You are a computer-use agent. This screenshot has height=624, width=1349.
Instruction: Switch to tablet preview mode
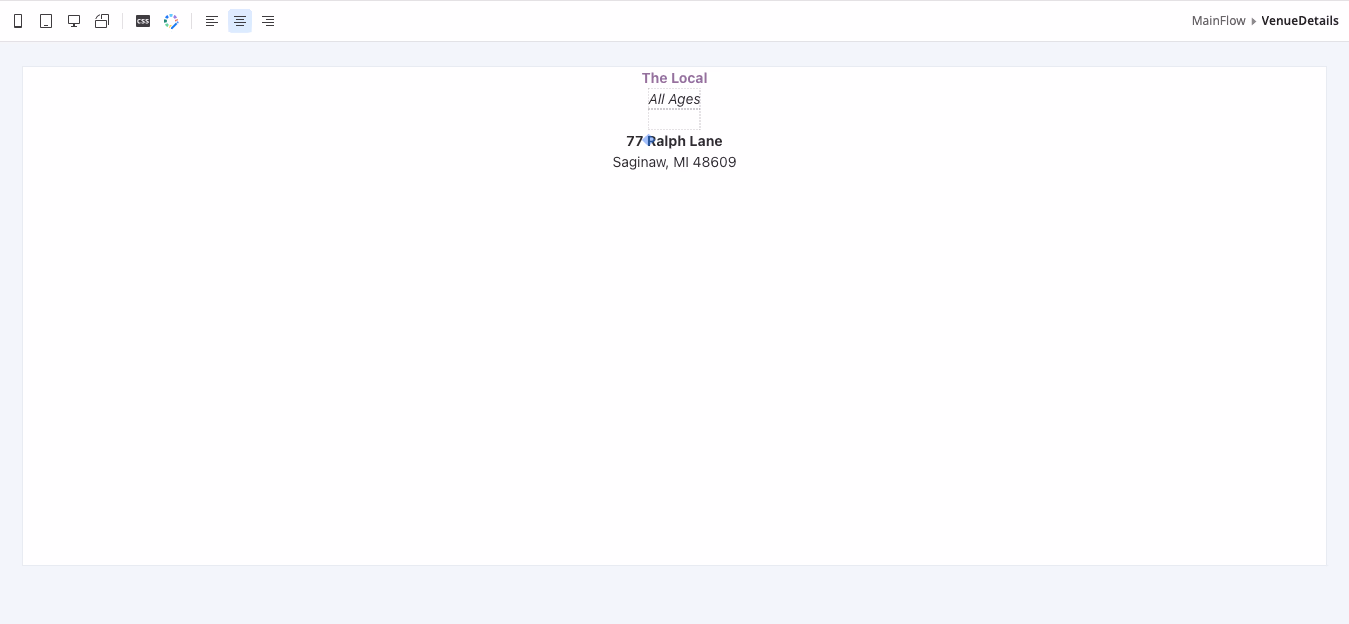click(45, 20)
